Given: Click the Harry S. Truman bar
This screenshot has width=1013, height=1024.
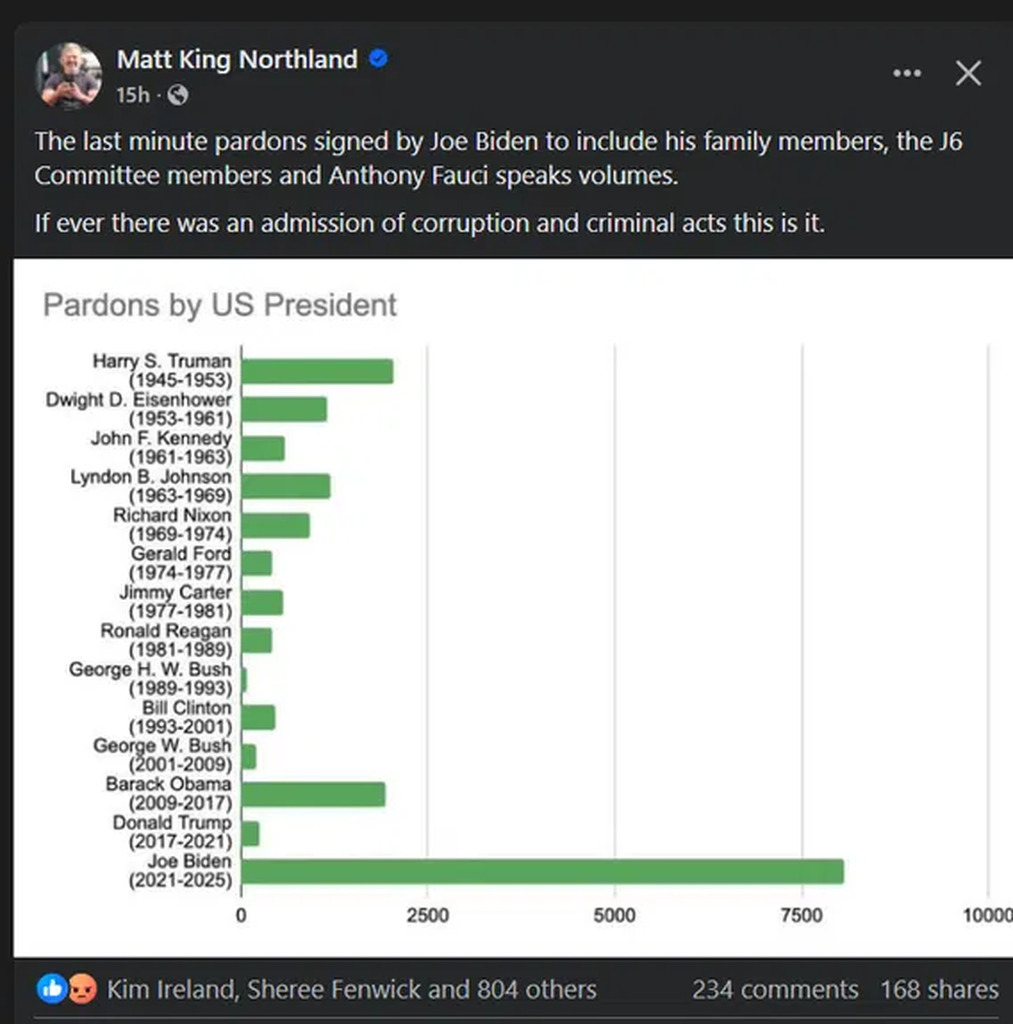Looking at the screenshot, I should coord(317,371).
